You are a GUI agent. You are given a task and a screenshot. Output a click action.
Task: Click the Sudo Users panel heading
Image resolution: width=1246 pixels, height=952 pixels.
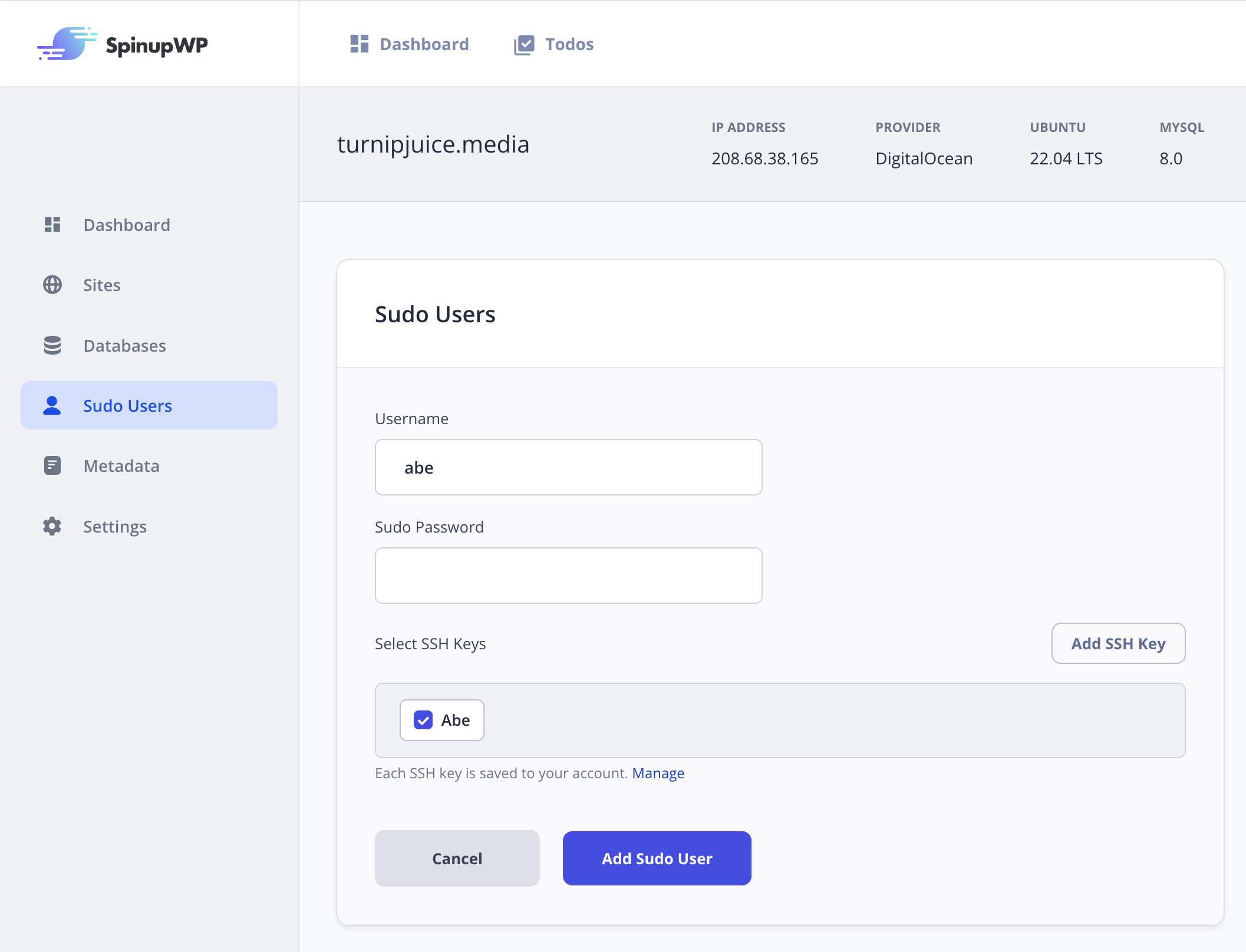pyautogui.click(x=435, y=314)
